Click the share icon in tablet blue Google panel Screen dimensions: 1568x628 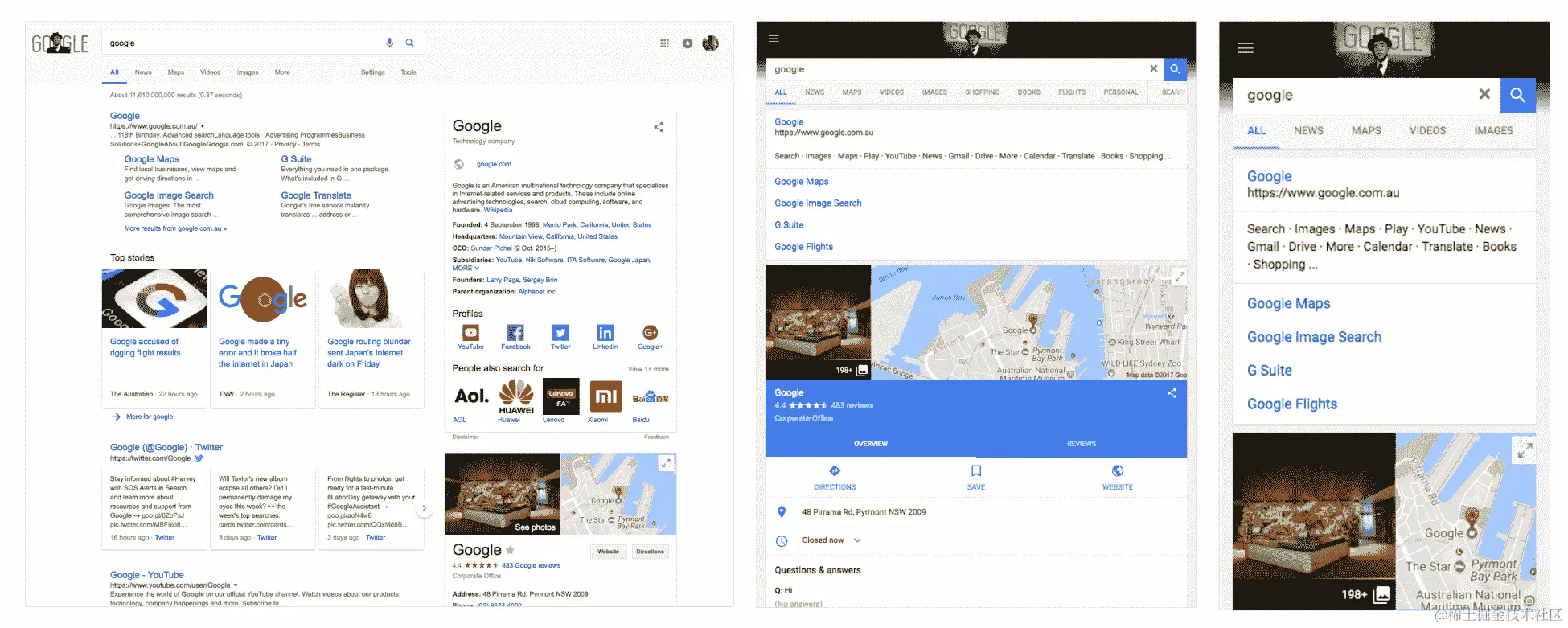1172,393
